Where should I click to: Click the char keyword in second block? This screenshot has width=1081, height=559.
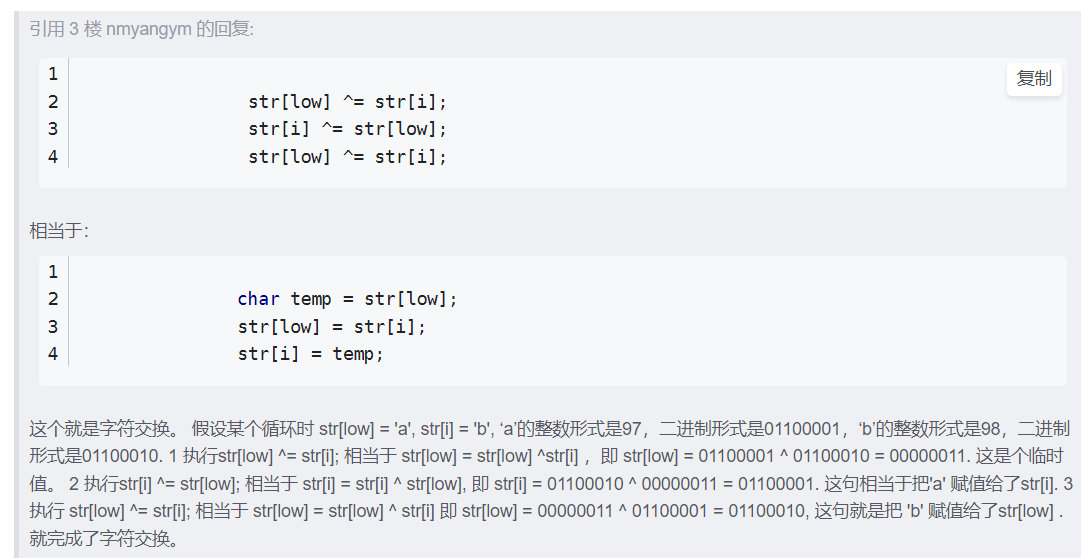[259, 299]
